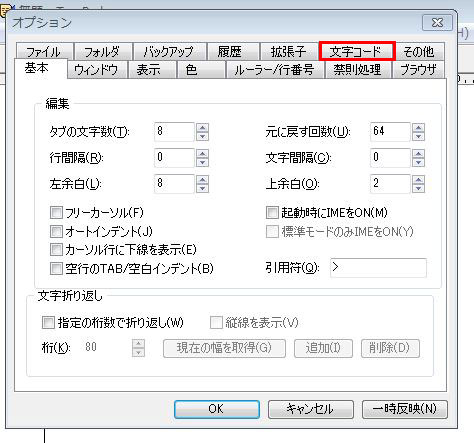This screenshot has height=443, width=474.
Task: Switch to the バックアップ tab
Action: [169, 52]
